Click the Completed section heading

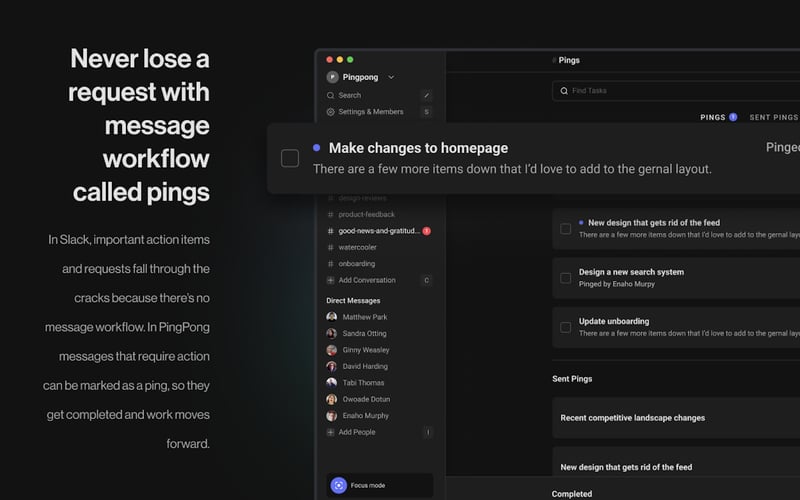(571, 494)
